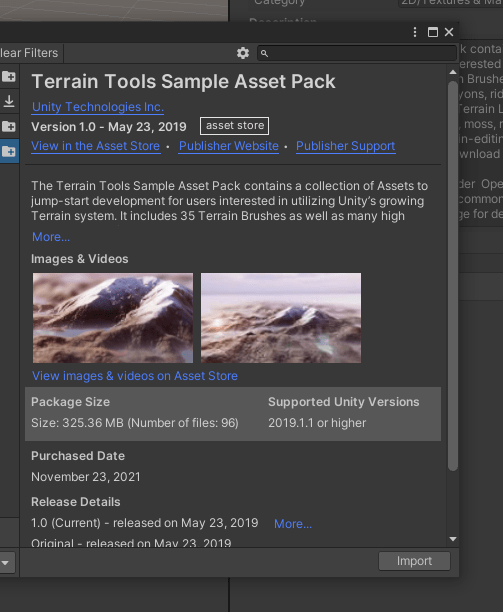
Task: Click inside the package search field
Action: tap(357, 53)
